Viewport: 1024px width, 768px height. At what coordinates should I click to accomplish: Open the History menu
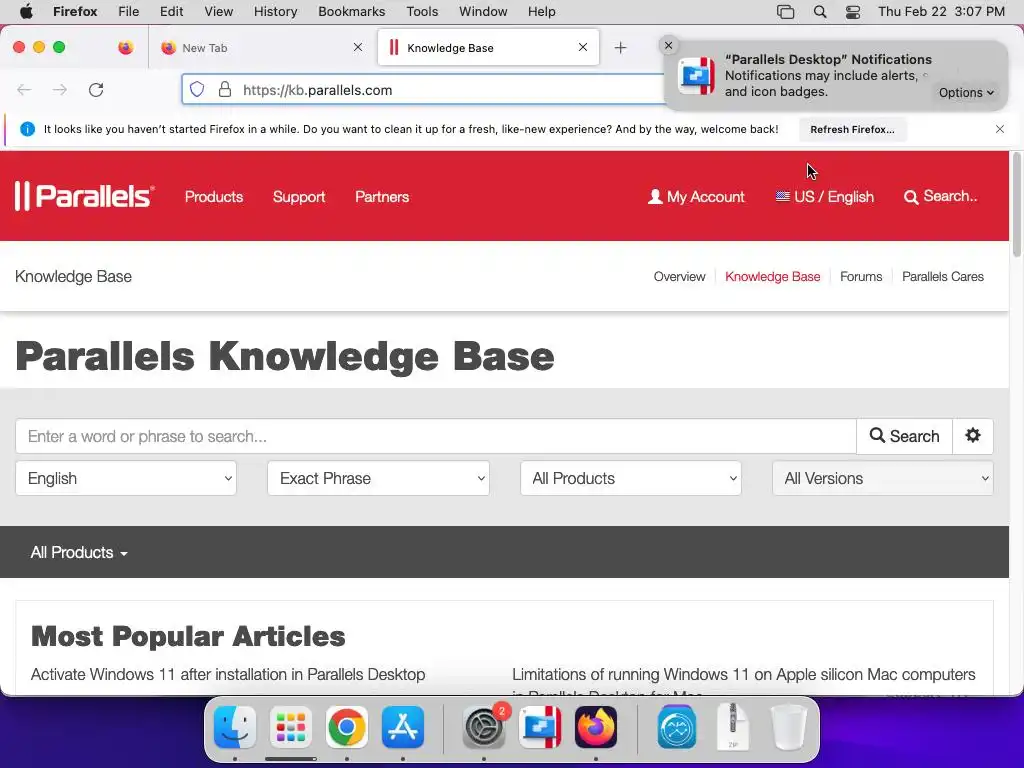tap(275, 12)
